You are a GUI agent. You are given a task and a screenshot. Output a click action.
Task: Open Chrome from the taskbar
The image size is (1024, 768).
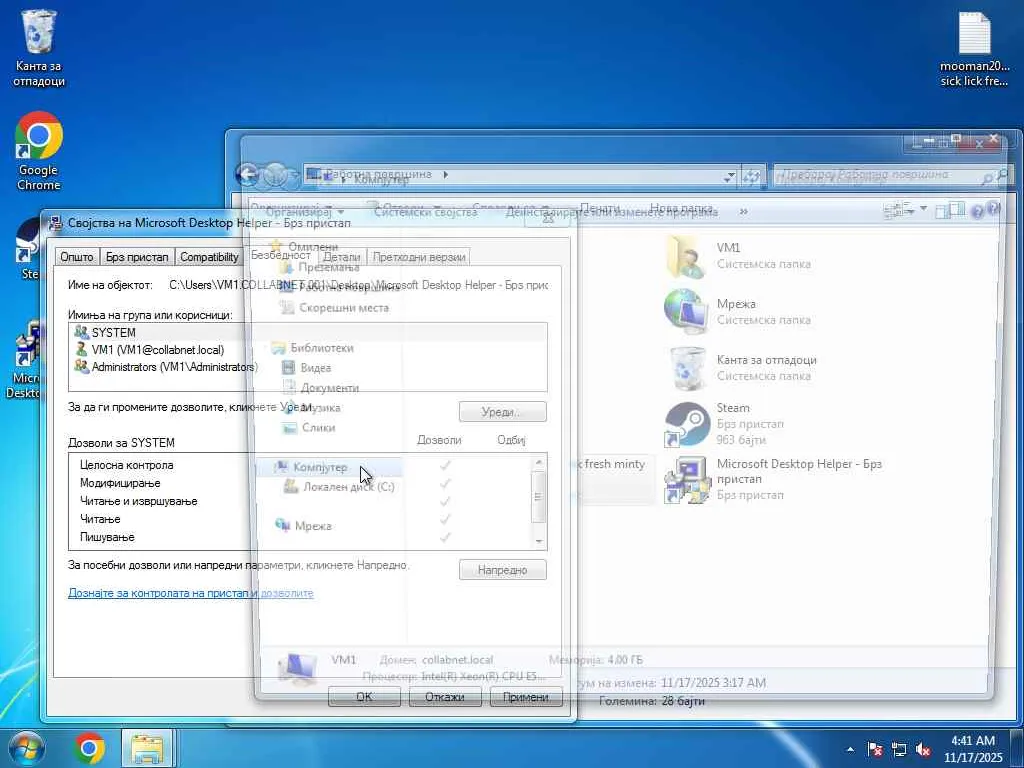click(89, 748)
